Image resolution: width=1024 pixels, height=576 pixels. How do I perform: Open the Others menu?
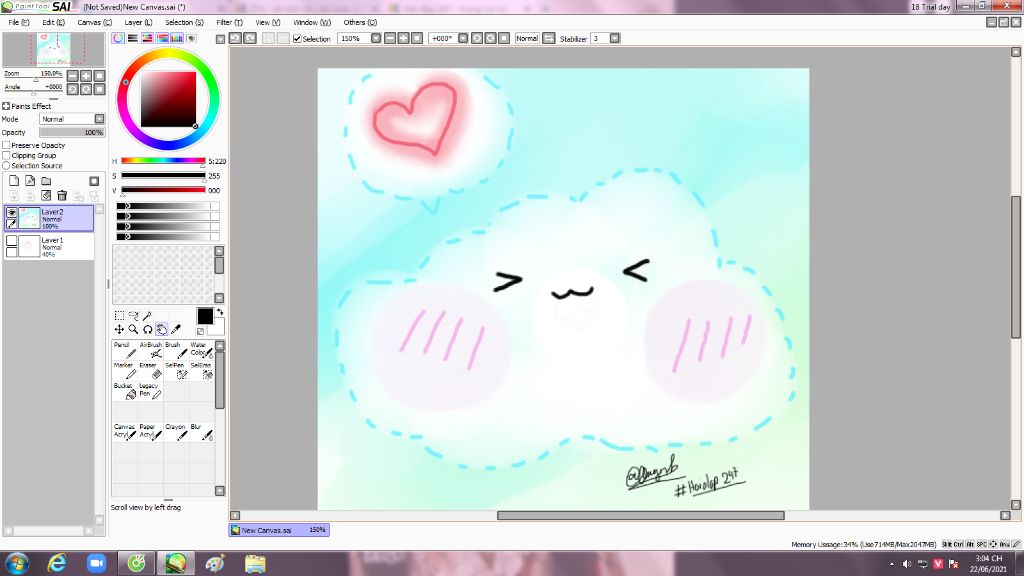coord(360,22)
